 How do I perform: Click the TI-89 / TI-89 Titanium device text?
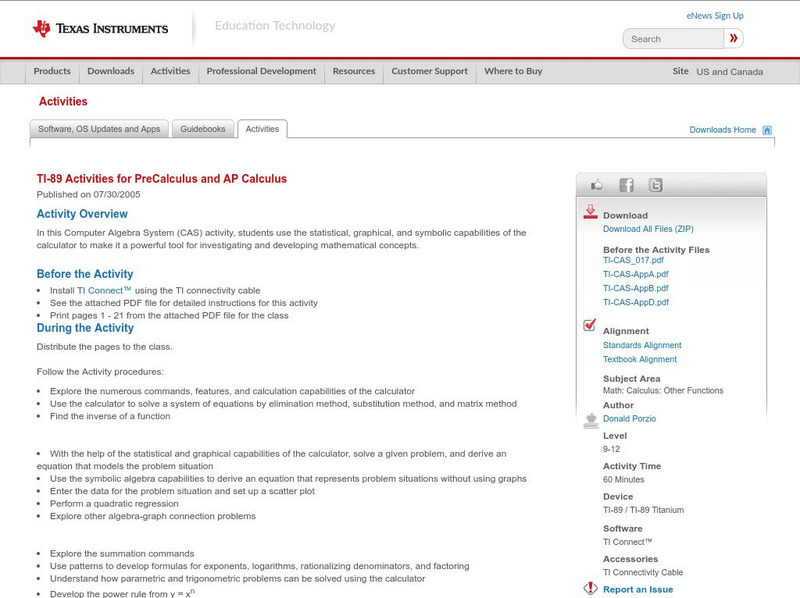[x=643, y=510]
